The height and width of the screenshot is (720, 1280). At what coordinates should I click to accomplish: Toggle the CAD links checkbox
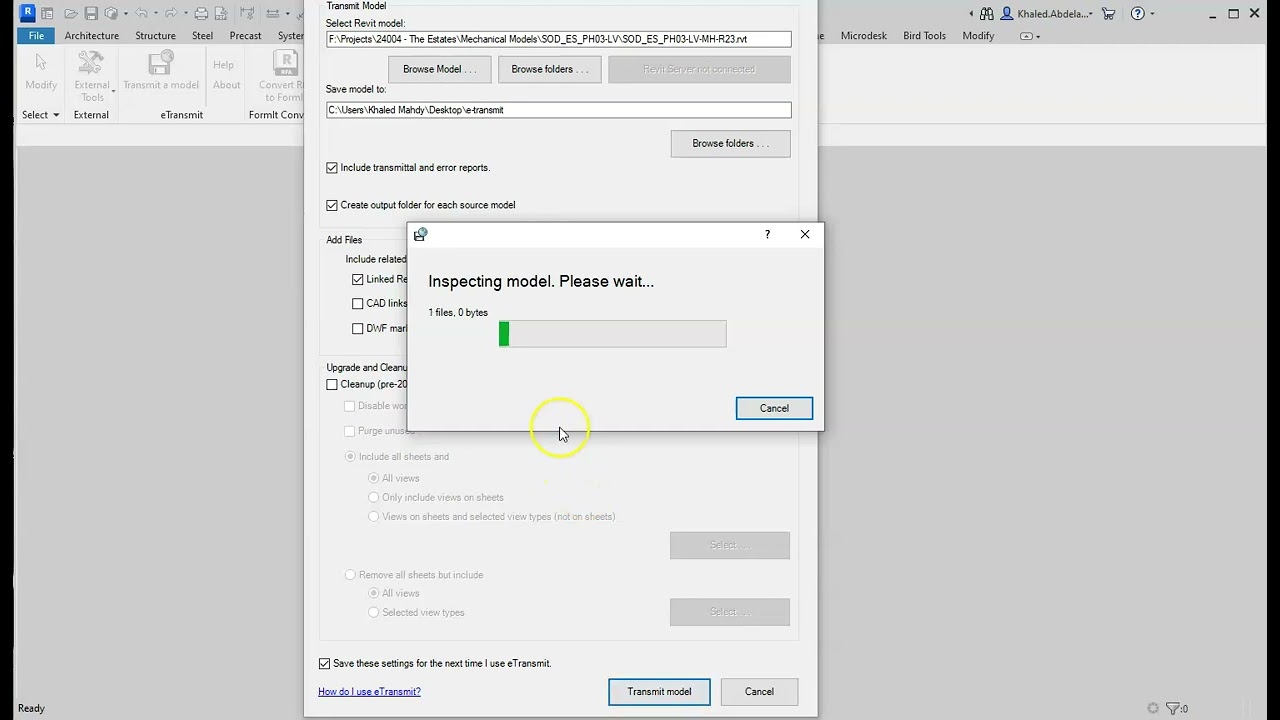(x=358, y=304)
